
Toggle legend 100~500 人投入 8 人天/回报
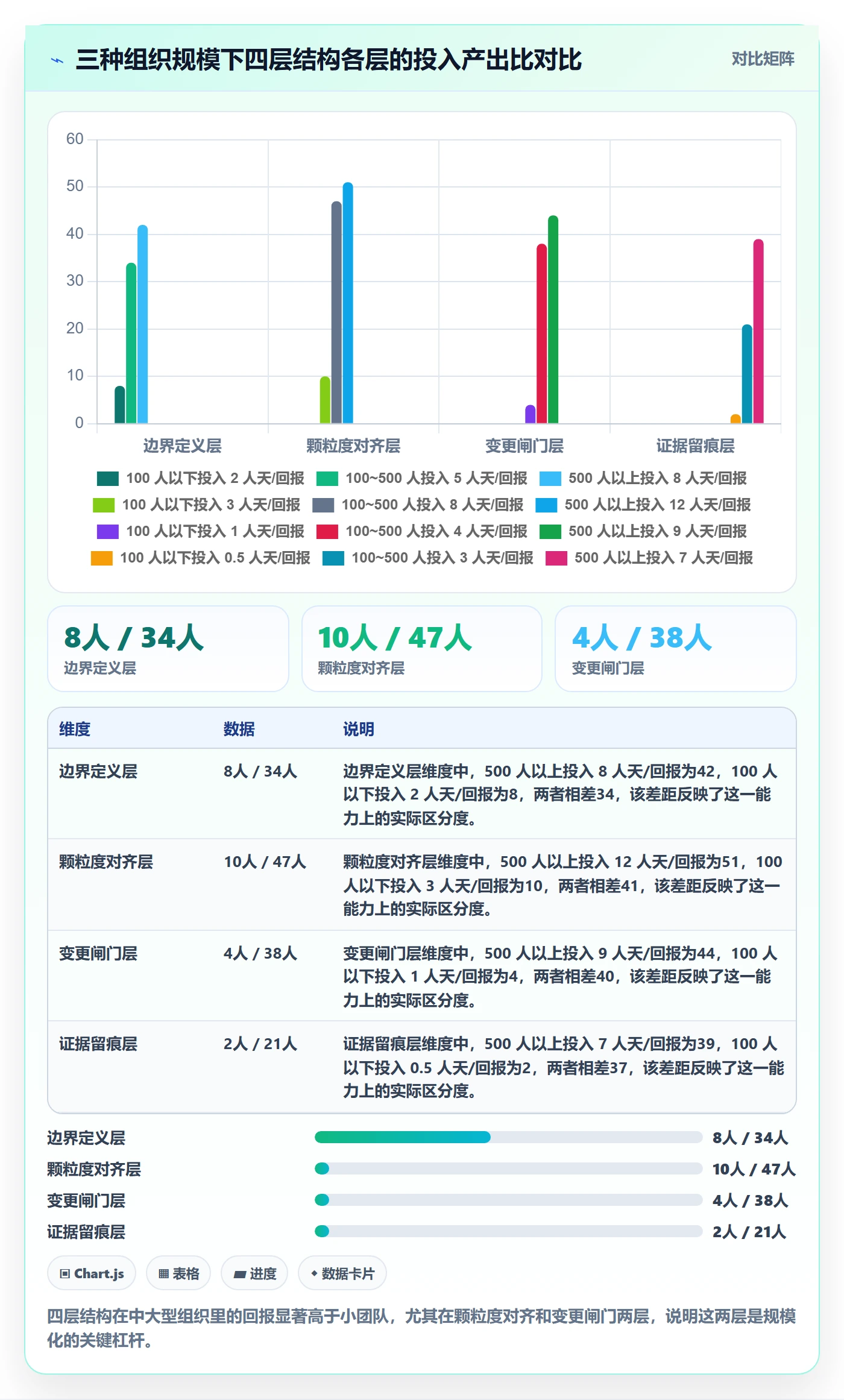pos(418,505)
